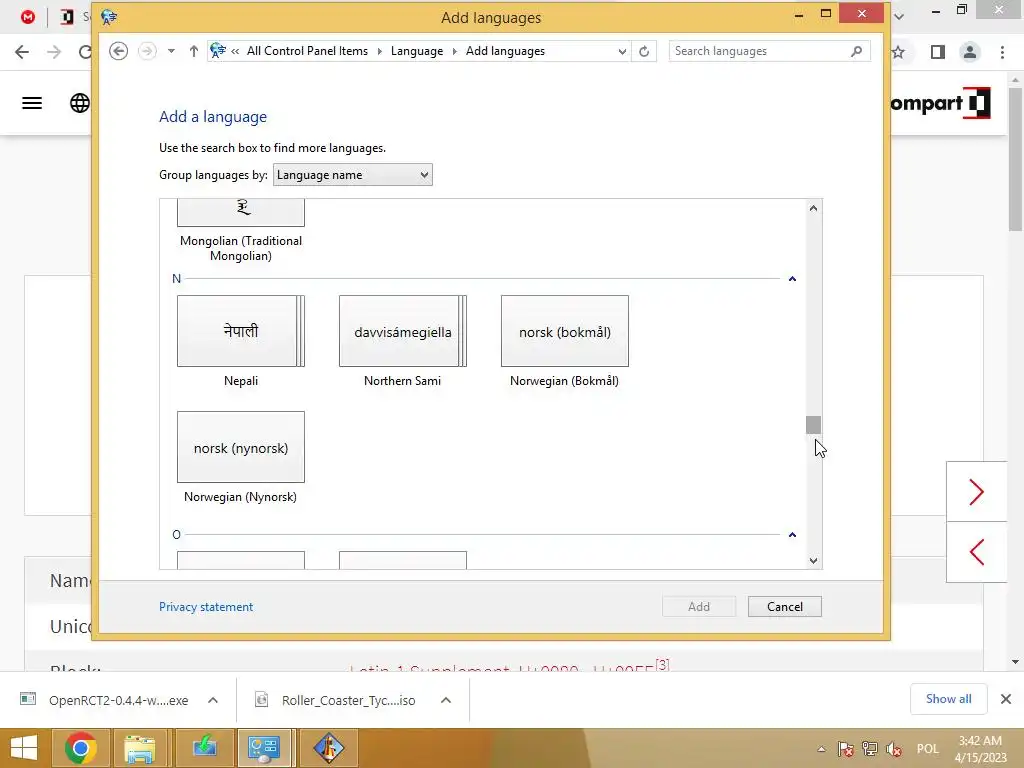Toggle the Chrome side panel icon
The image size is (1024, 768).
coord(938,52)
